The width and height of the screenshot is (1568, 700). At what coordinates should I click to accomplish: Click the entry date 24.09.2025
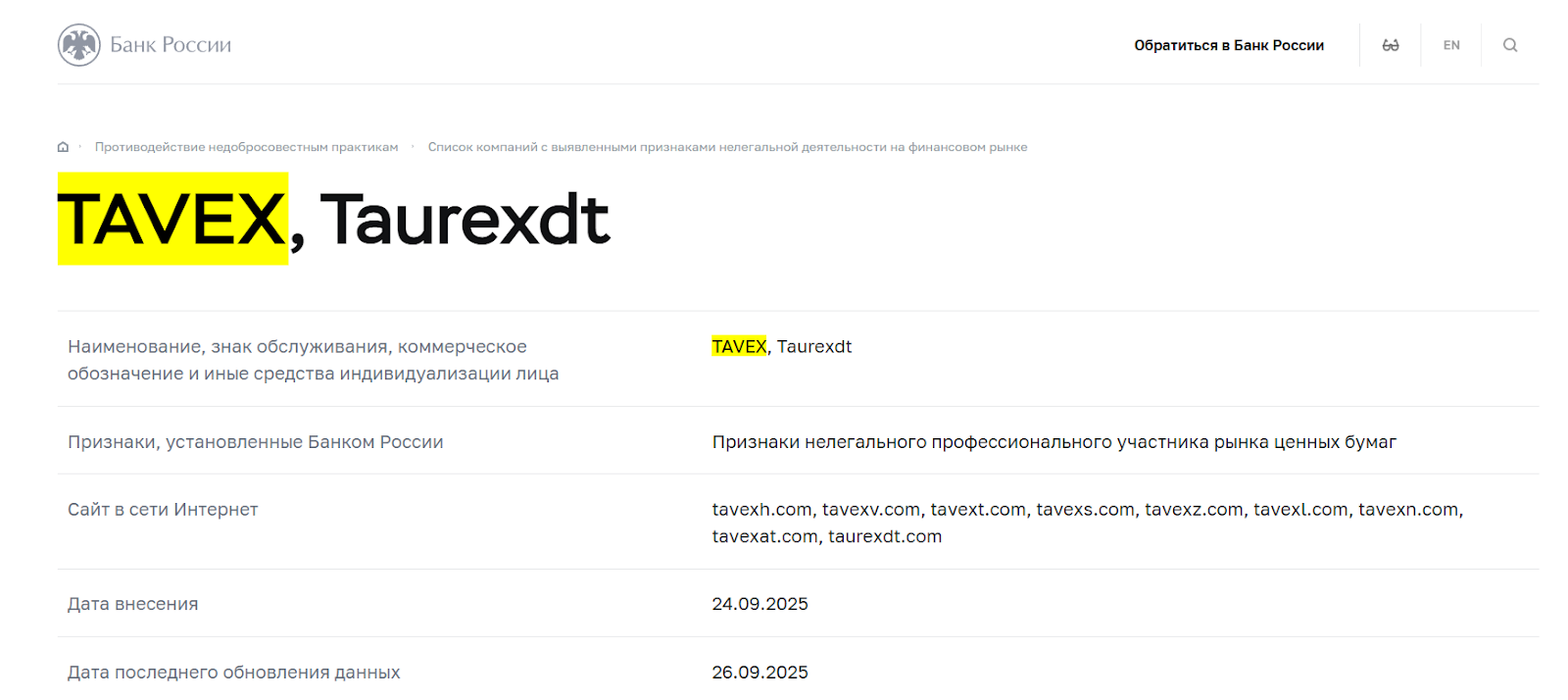click(x=759, y=604)
